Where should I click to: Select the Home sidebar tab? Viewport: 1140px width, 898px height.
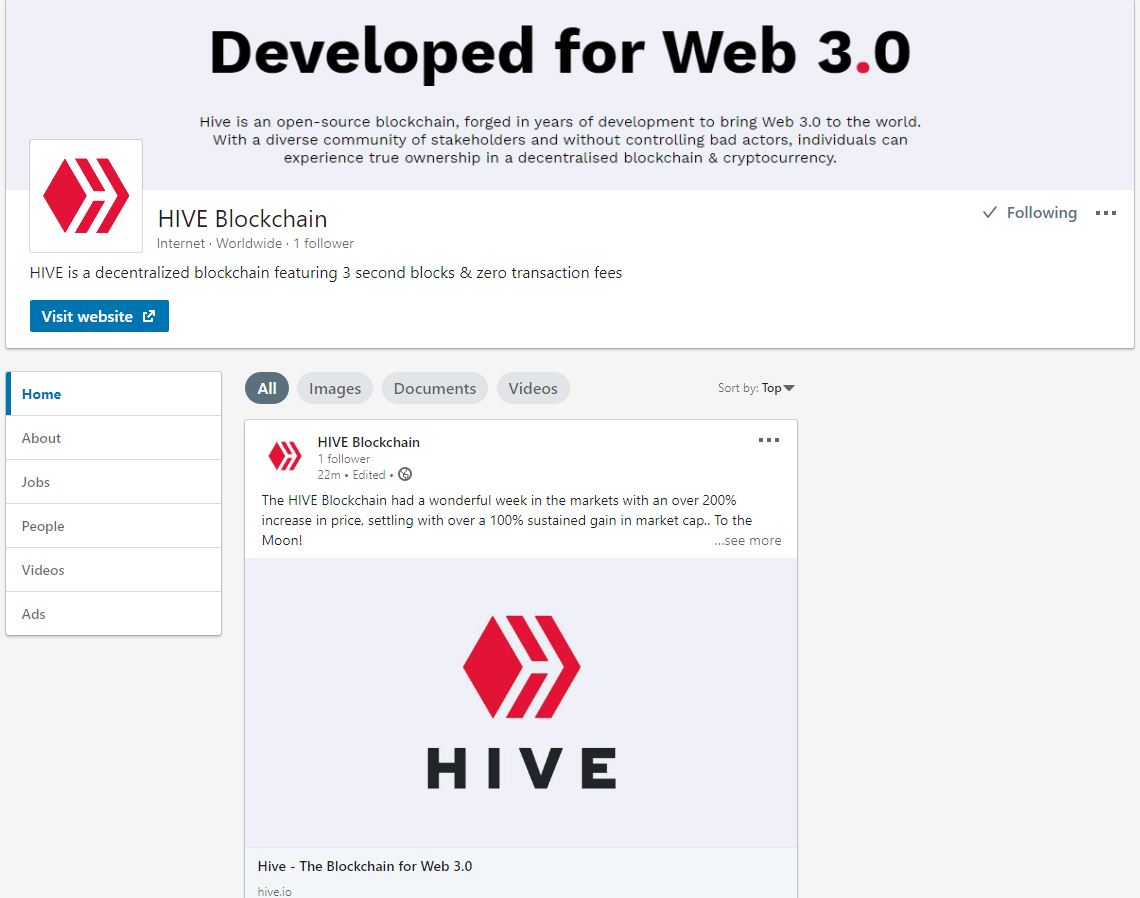(113, 394)
